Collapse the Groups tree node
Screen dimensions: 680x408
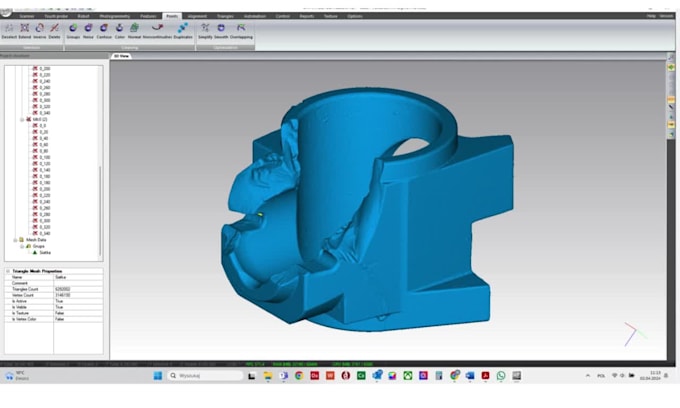22,246
